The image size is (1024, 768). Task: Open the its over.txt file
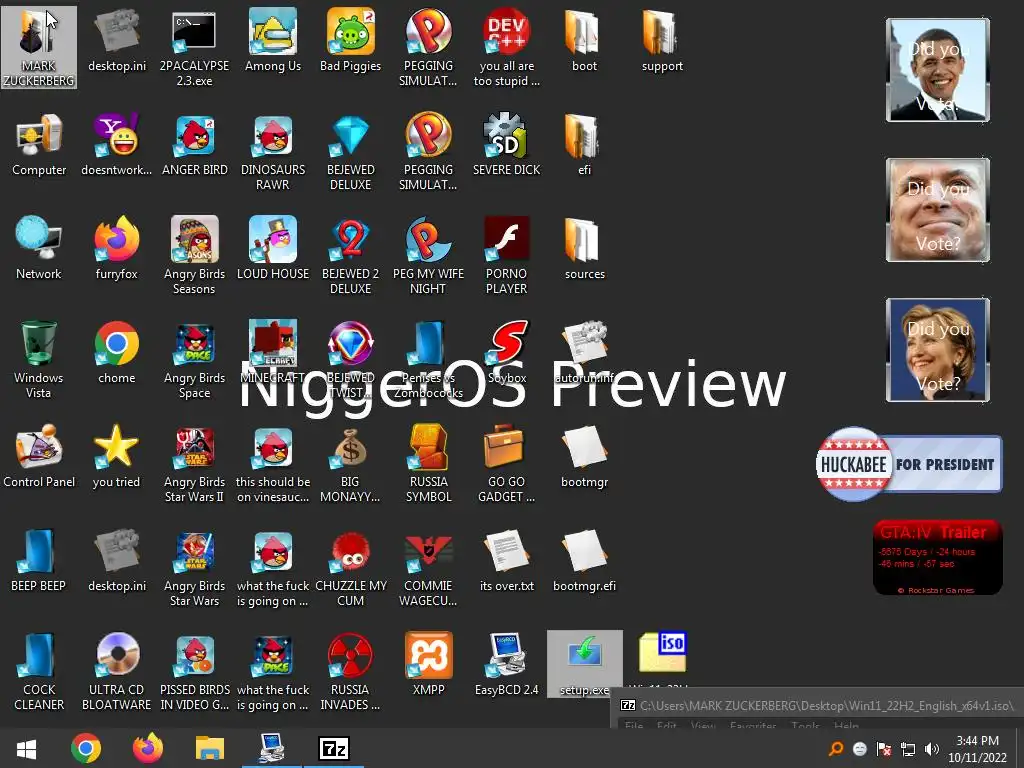[x=506, y=560]
